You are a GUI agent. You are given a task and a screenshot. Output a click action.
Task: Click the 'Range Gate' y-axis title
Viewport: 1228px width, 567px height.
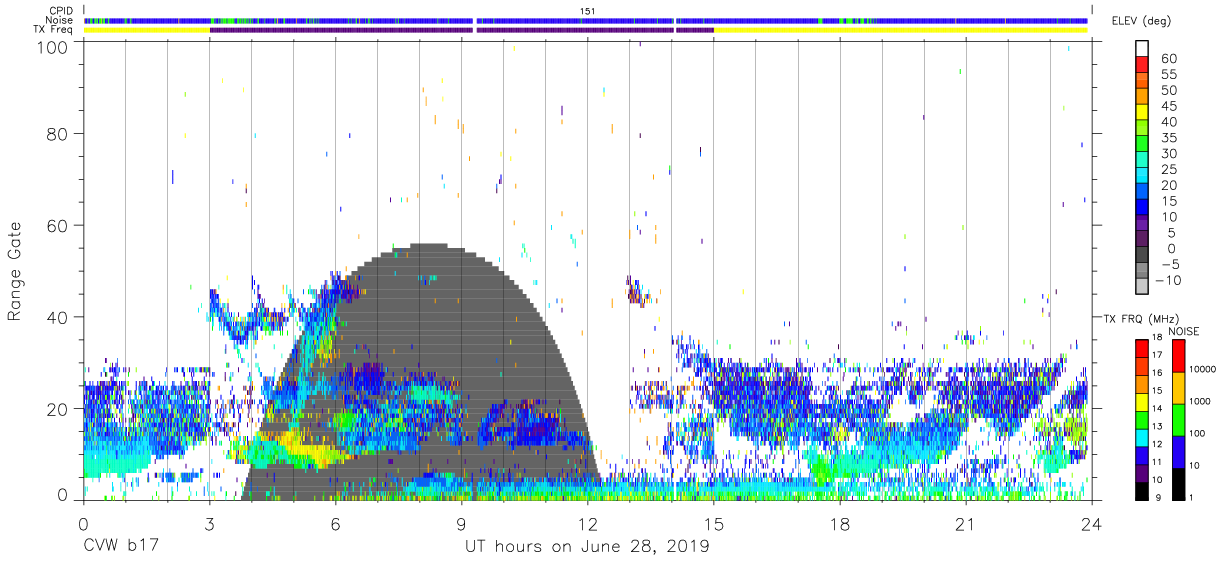tap(15, 271)
